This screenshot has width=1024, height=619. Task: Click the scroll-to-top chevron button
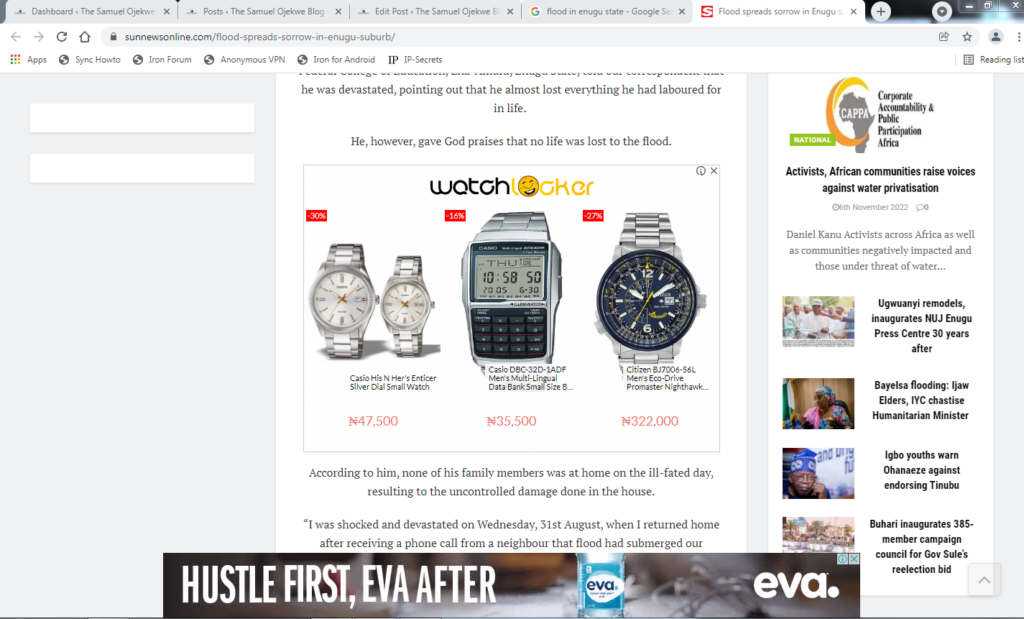984,579
